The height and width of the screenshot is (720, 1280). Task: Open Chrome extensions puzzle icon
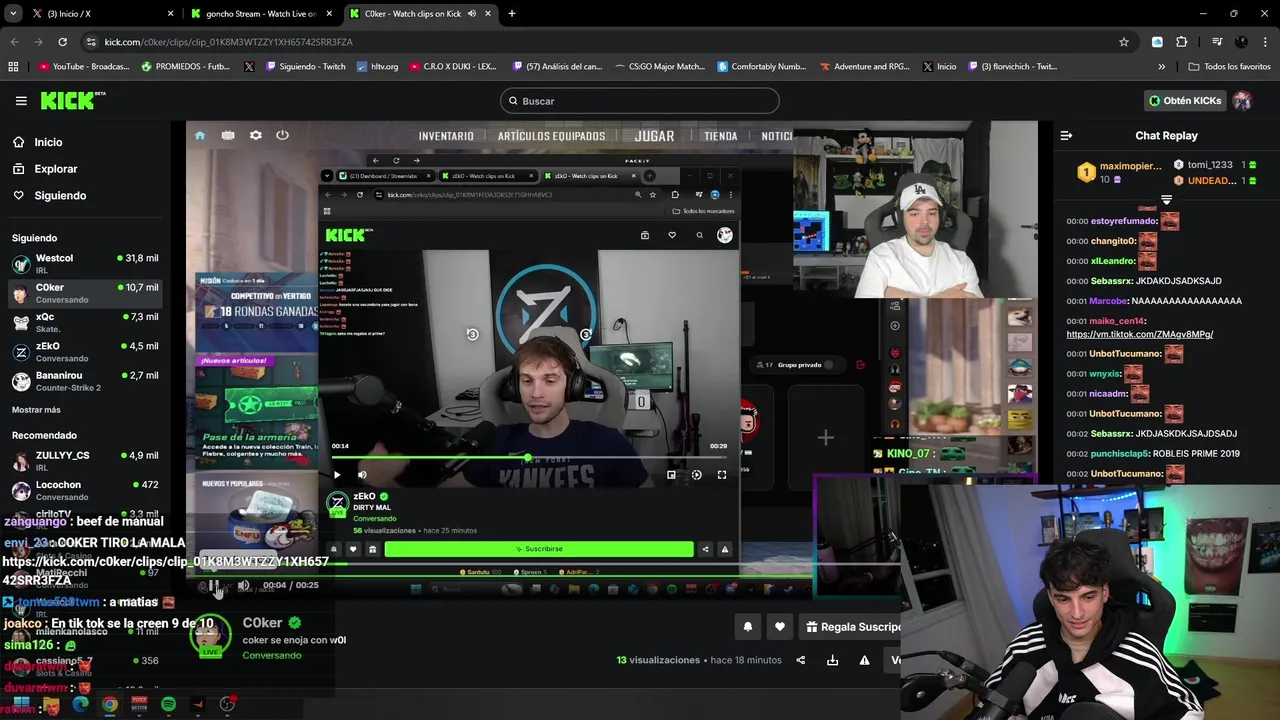(1182, 42)
